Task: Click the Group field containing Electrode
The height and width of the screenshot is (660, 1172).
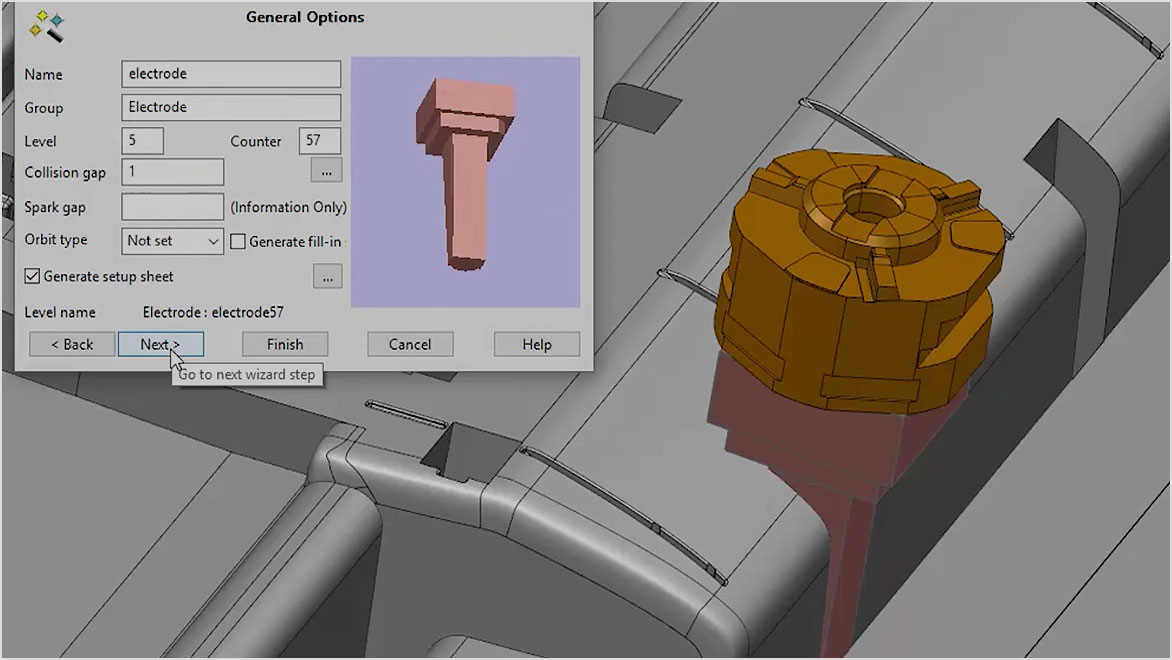Action: [x=231, y=107]
